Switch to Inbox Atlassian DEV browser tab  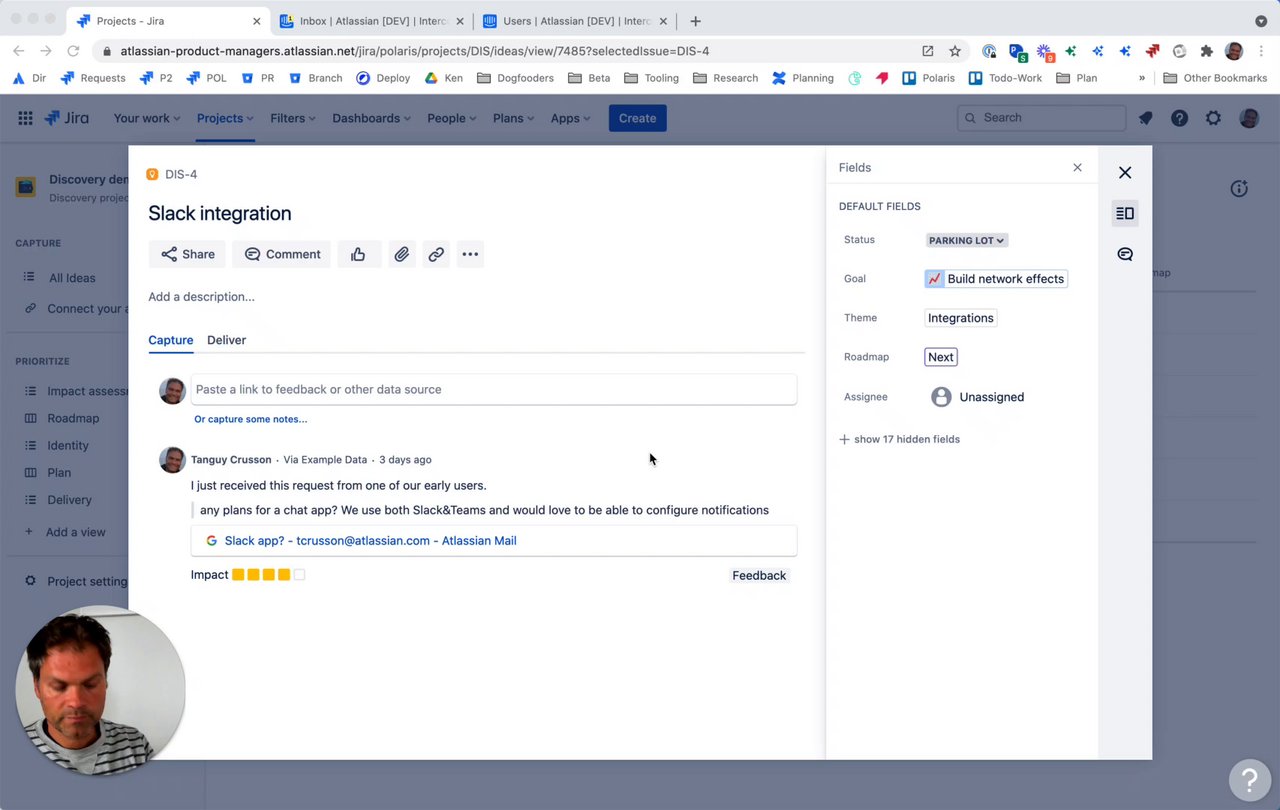(370, 21)
